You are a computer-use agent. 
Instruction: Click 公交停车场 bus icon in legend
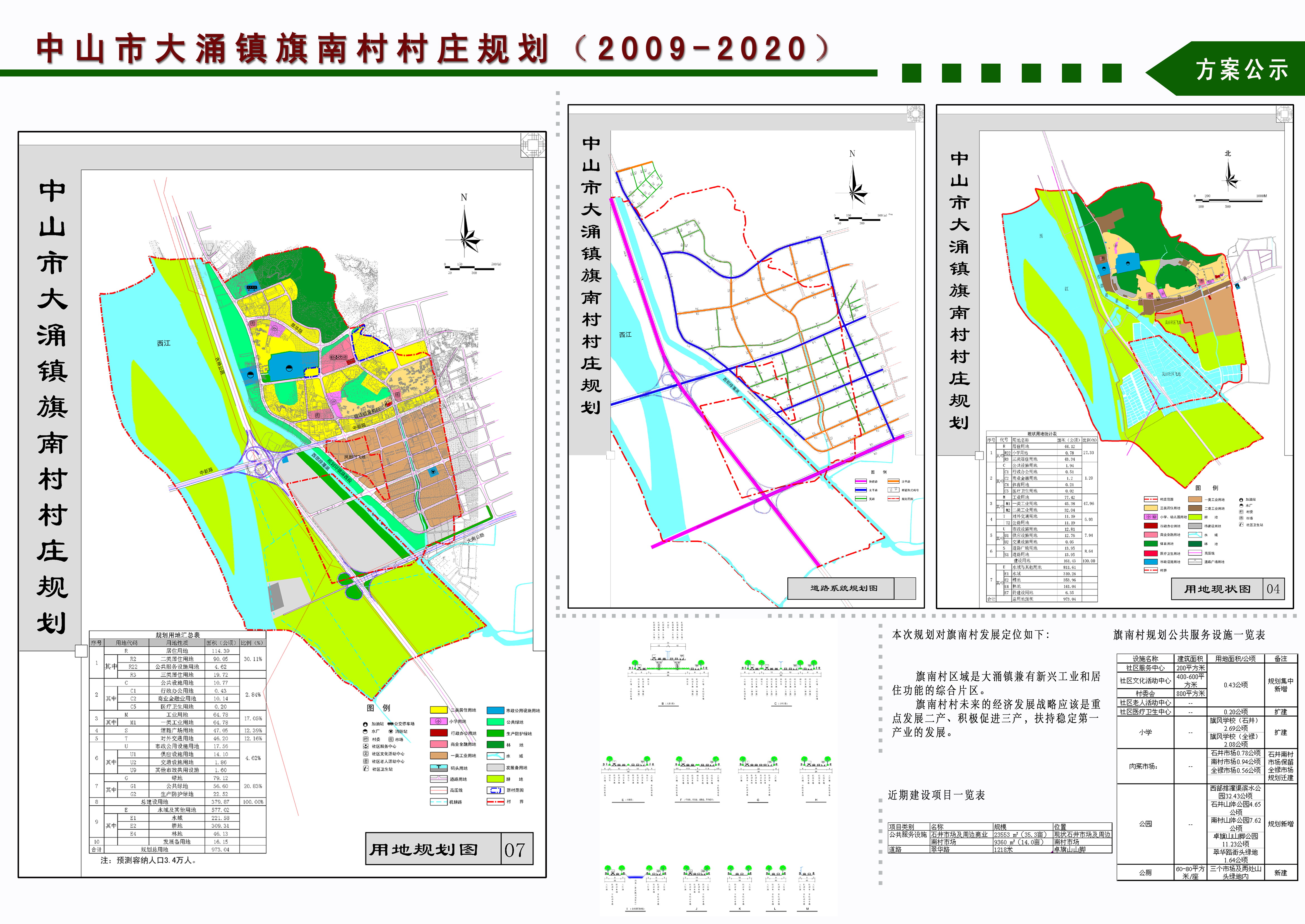[390, 724]
